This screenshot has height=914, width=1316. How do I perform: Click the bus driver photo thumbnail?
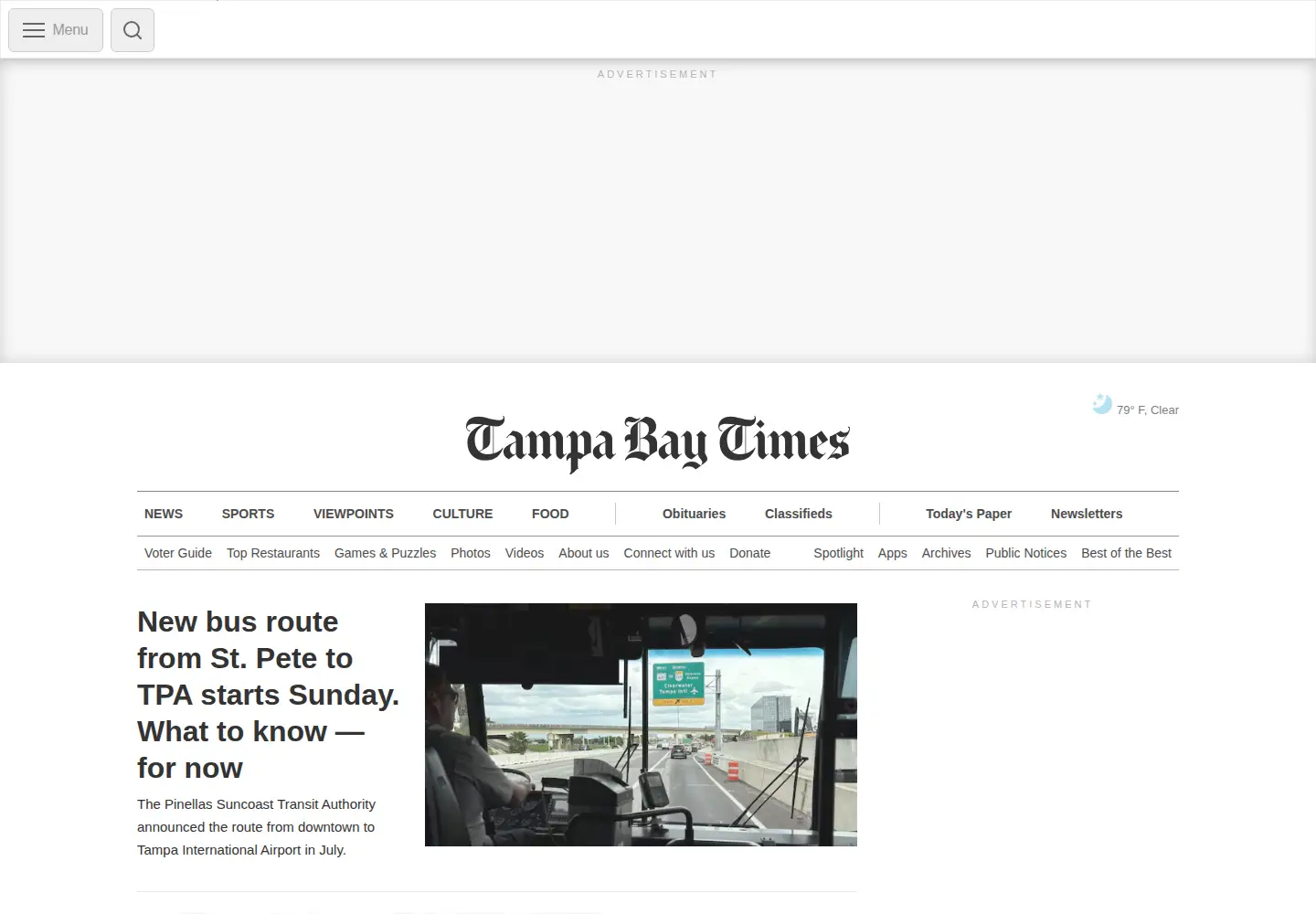(x=641, y=725)
